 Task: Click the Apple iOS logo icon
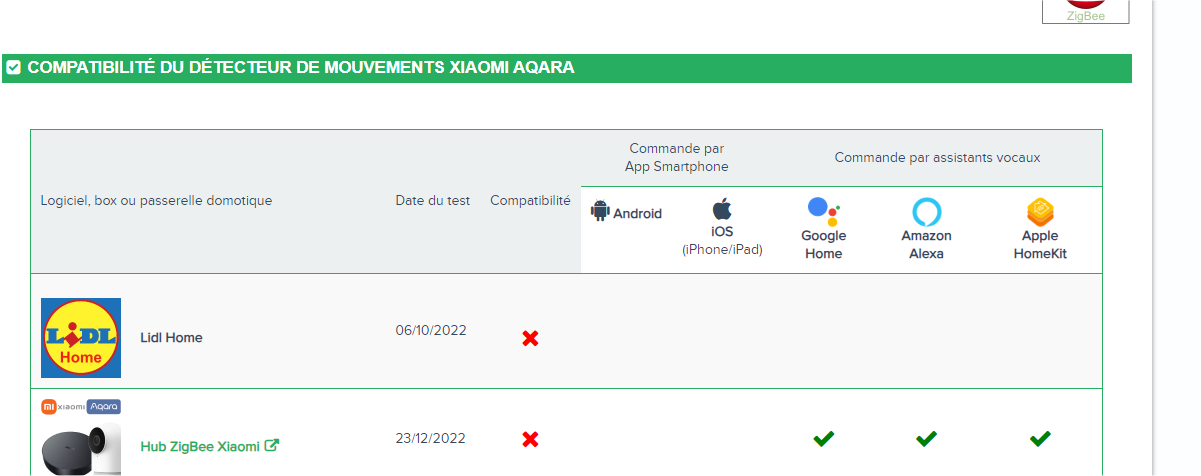point(722,209)
